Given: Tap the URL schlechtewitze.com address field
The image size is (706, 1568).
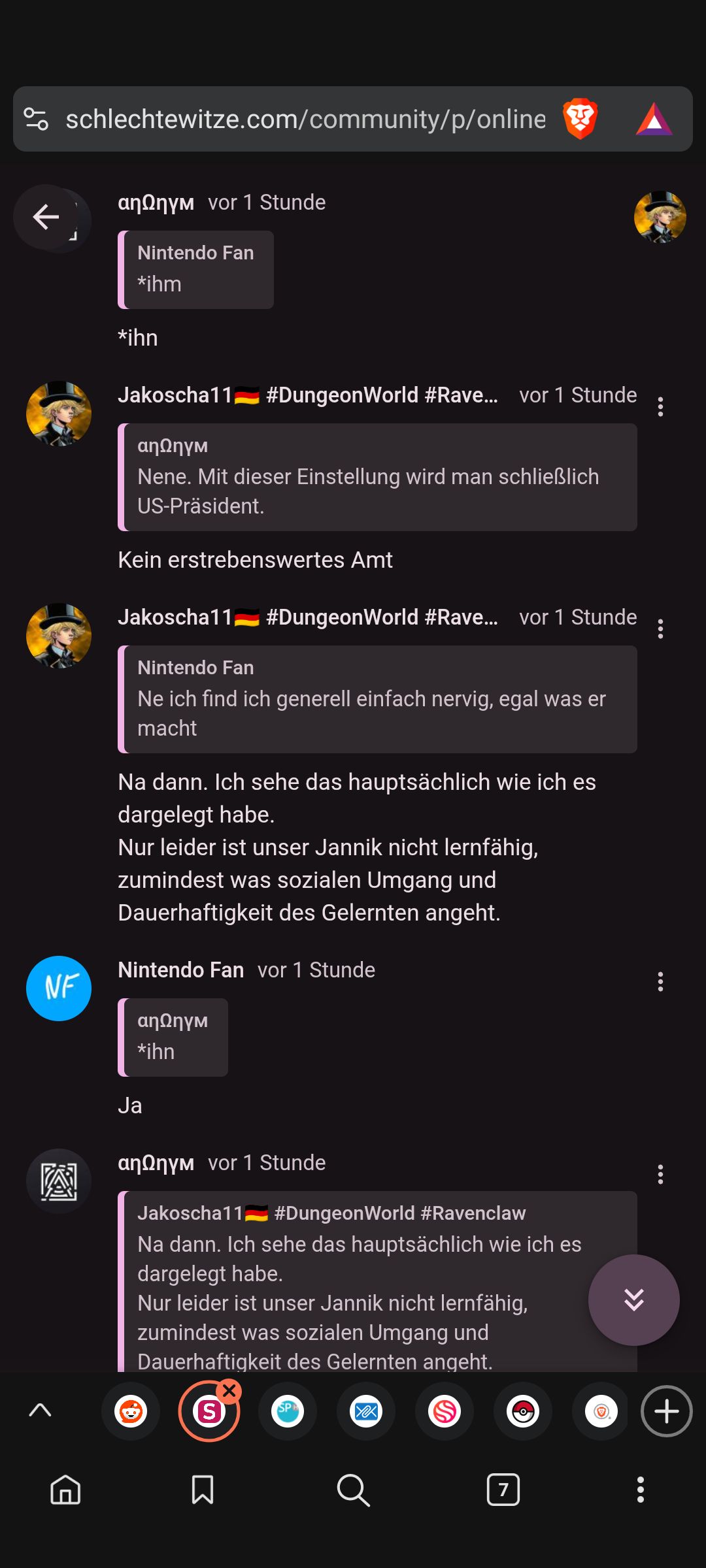Looking at the screenshot, I should [305, 120].
